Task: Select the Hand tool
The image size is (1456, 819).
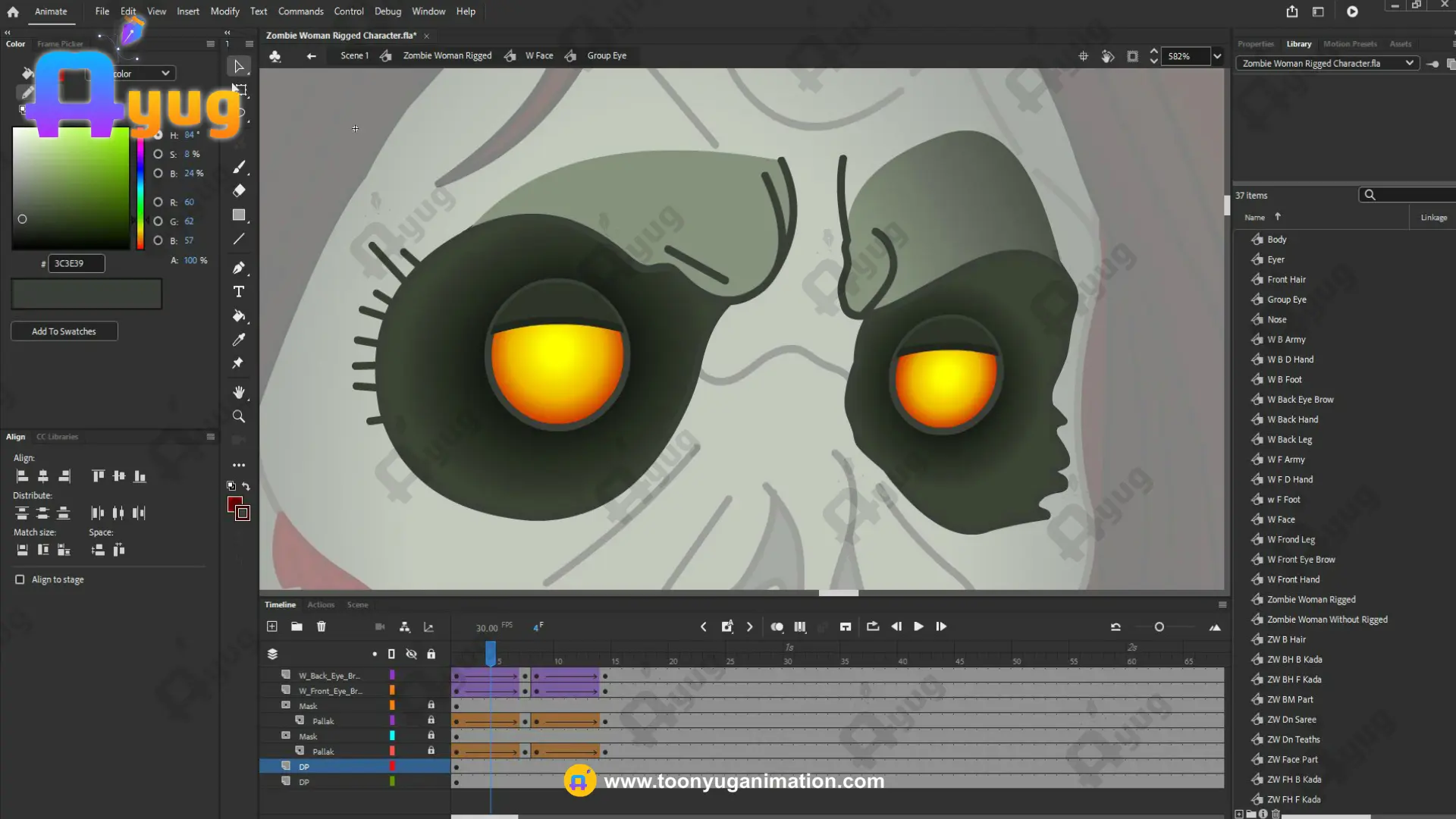Action: 238,392
